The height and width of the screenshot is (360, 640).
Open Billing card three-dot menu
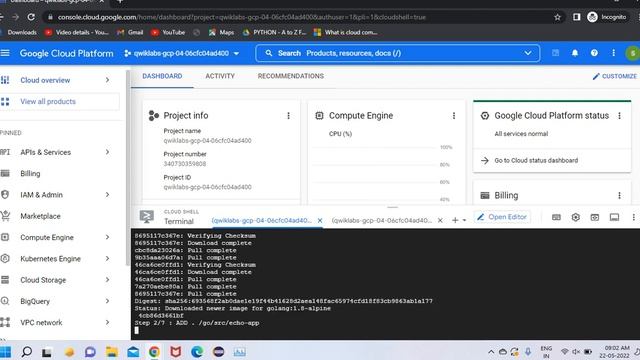620,196
